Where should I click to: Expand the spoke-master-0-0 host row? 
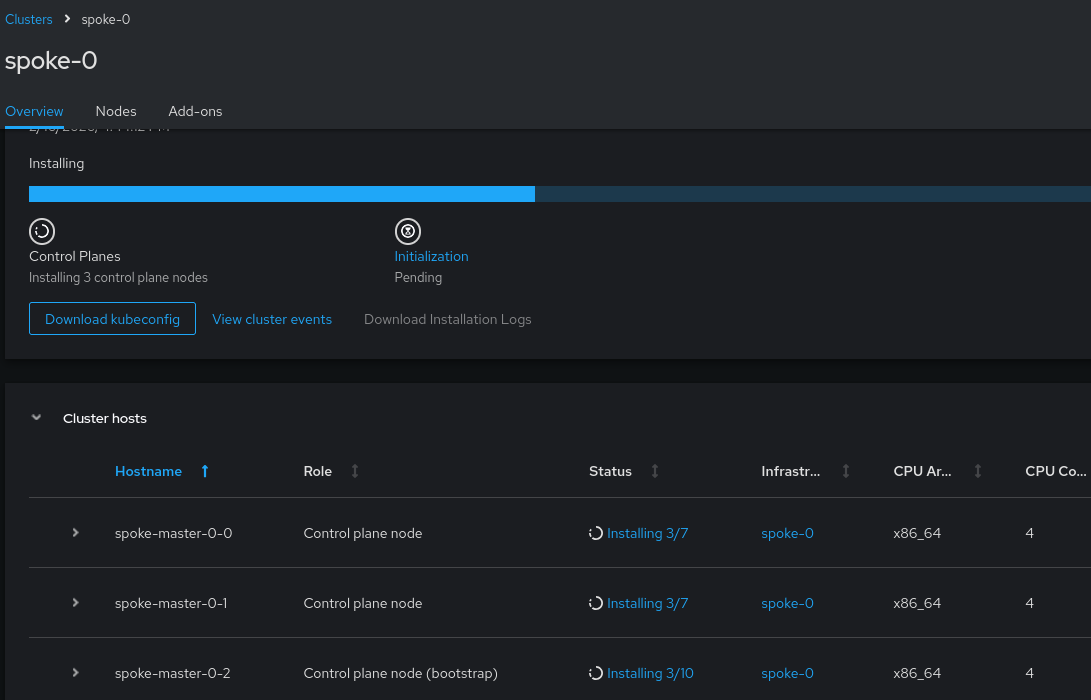pyautogui.click(x=75, y=533)
